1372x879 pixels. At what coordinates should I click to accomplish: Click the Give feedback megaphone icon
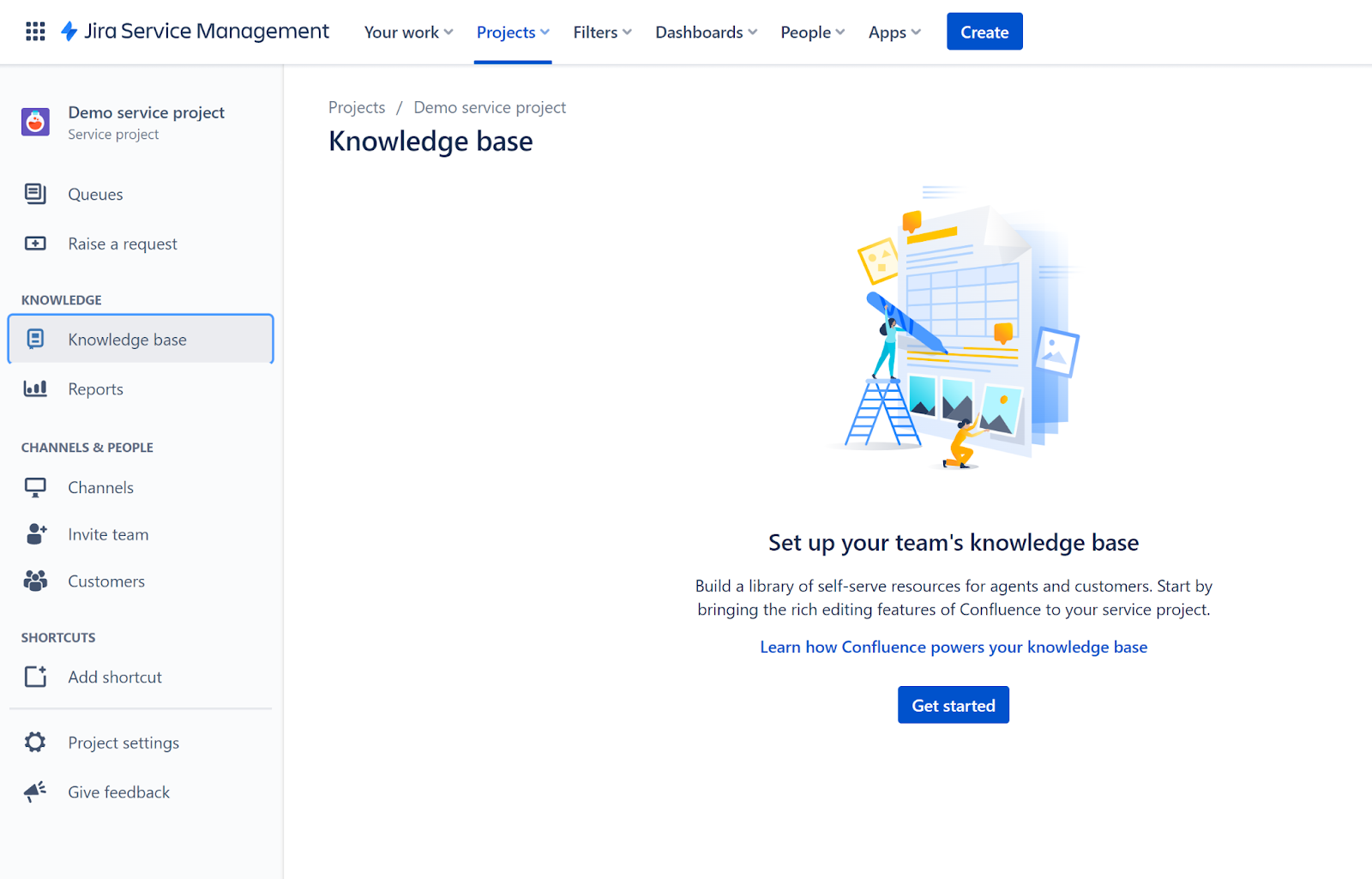(x=35, y=792)
